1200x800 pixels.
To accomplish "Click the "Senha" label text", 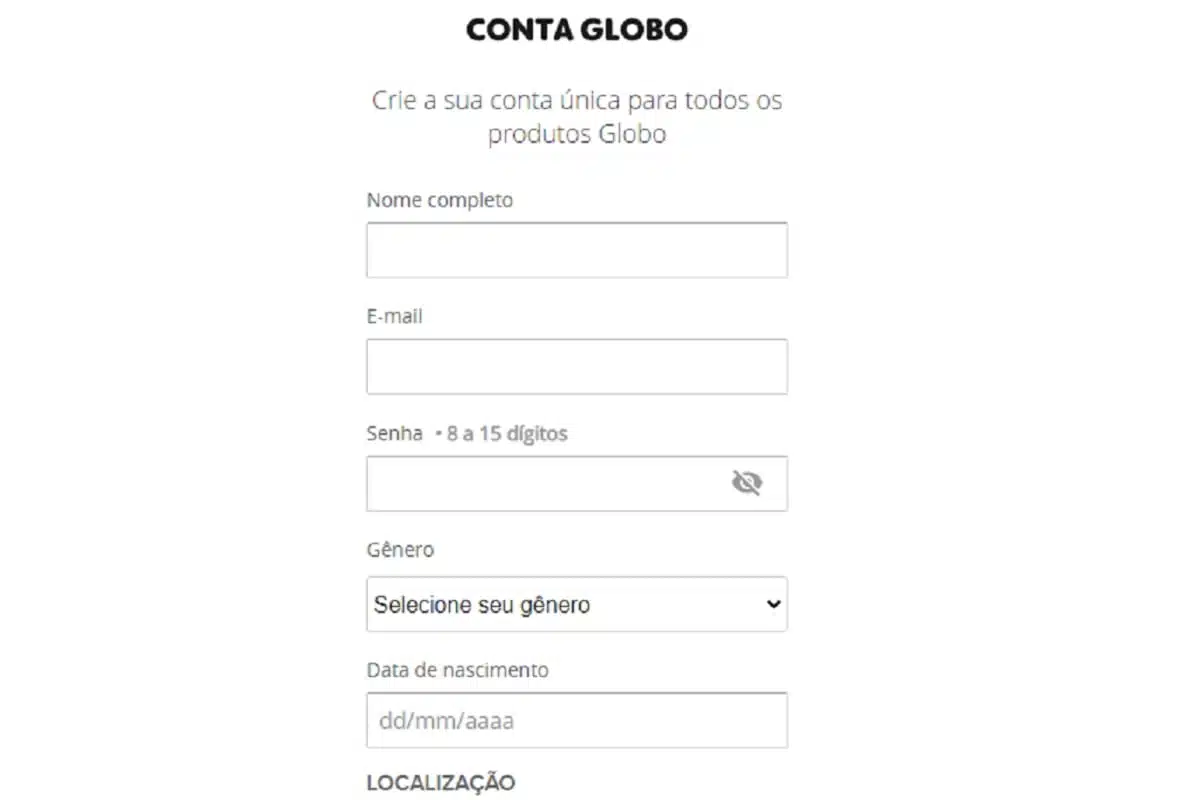I will click(395, 434).
